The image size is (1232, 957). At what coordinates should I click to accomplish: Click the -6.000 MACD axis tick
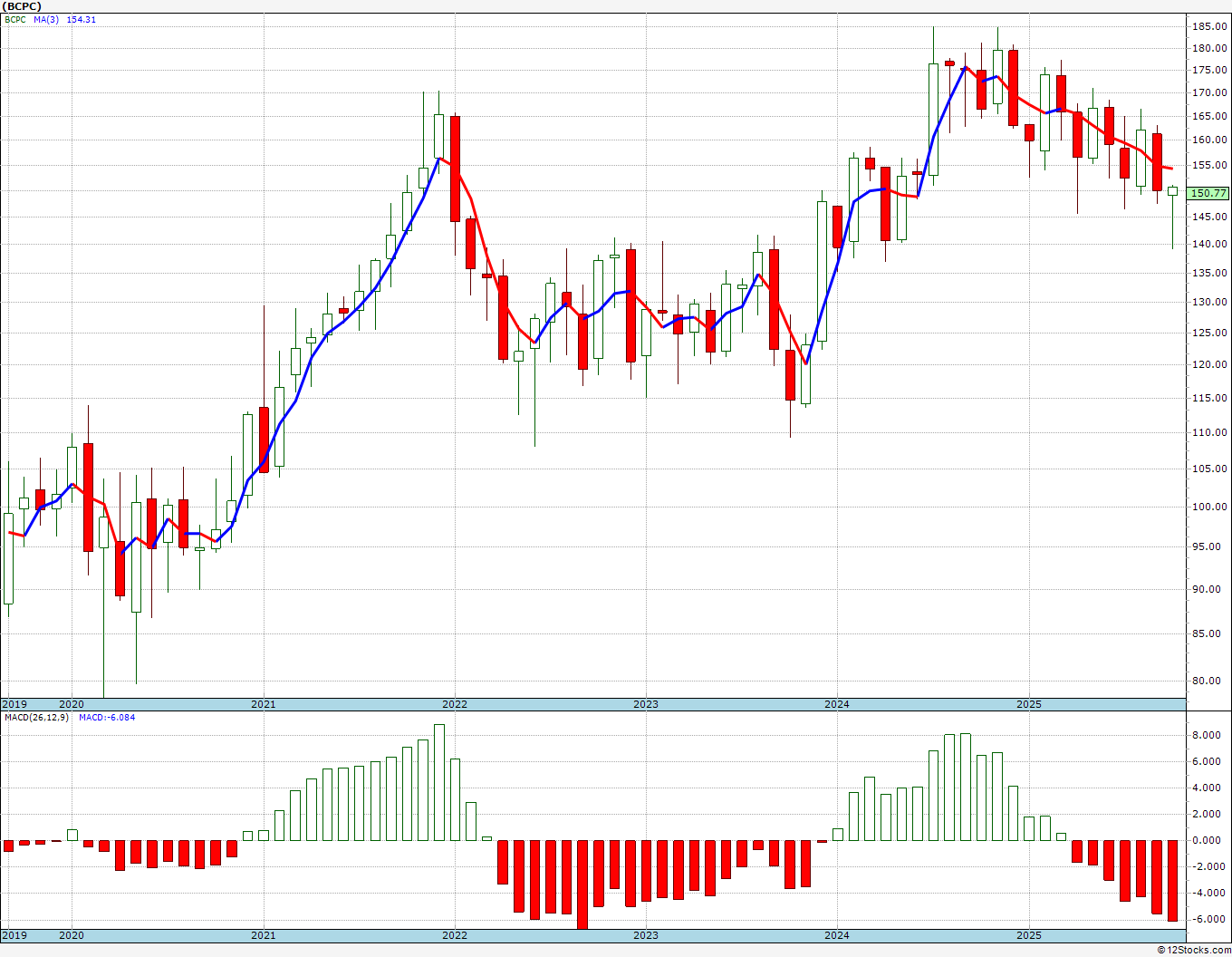(1210, 919)
